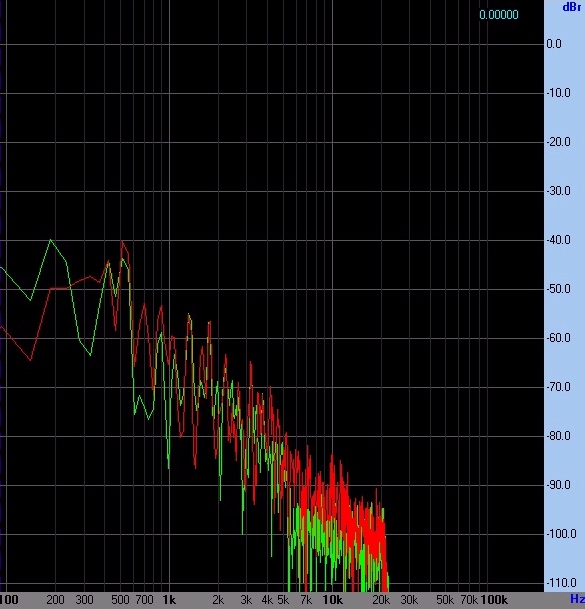Click the green trace peak near 200 Hz

(50, 240)
